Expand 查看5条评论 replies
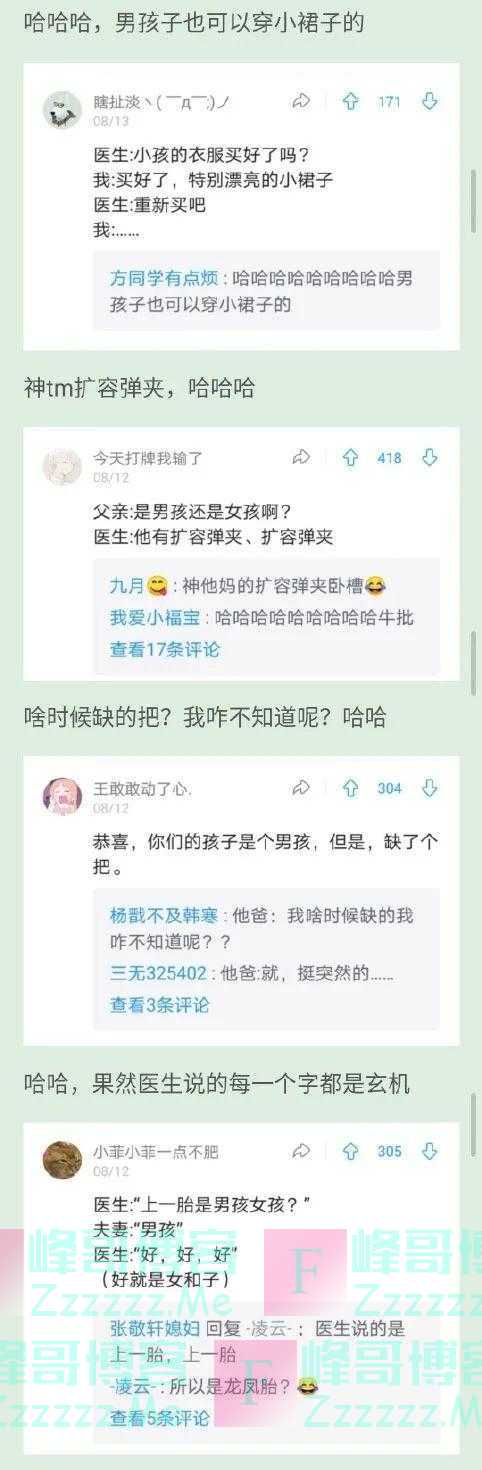 [159, 1418]
